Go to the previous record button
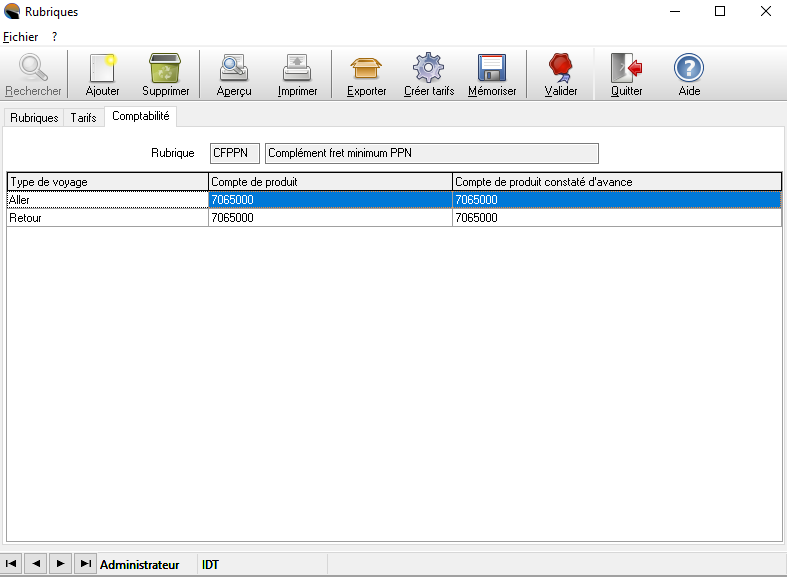This screenshot has width=787, height=577. [37, 564]
